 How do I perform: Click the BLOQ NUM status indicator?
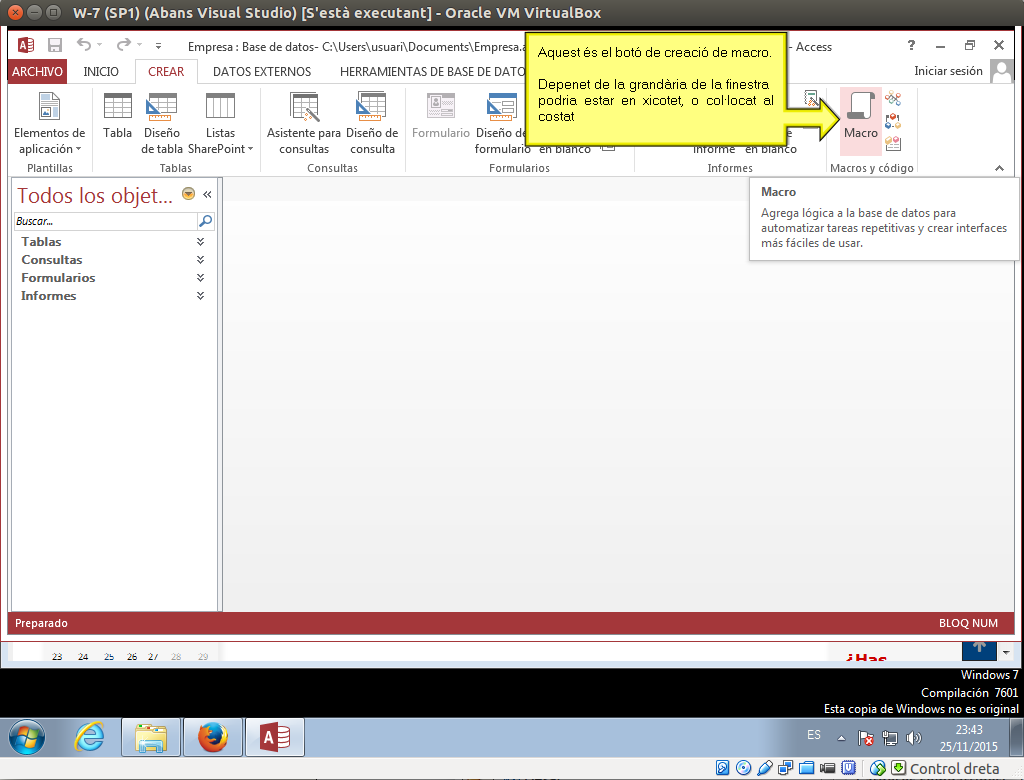[x=968, y=623]
